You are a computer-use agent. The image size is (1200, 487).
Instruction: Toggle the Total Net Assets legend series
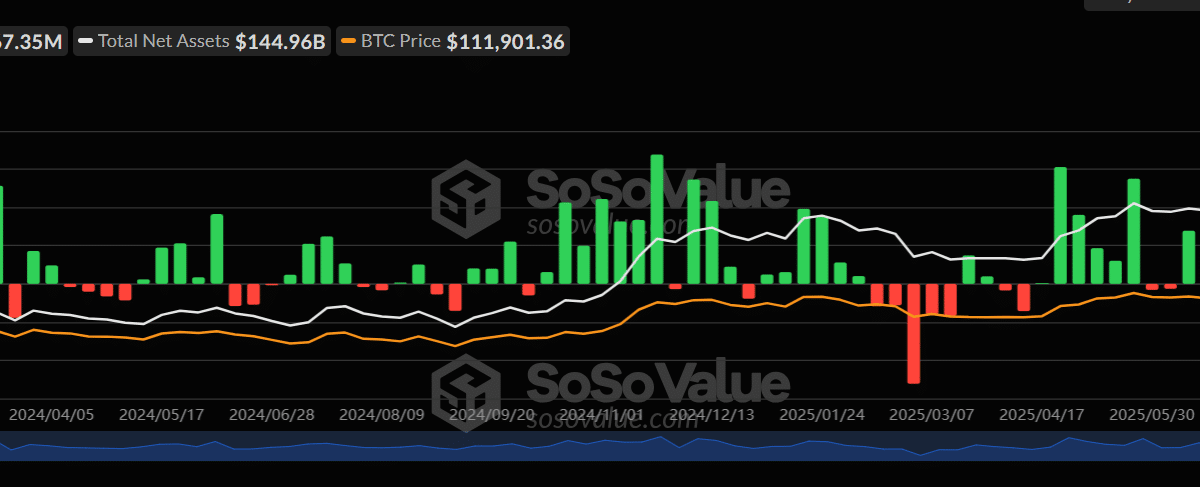203,42
